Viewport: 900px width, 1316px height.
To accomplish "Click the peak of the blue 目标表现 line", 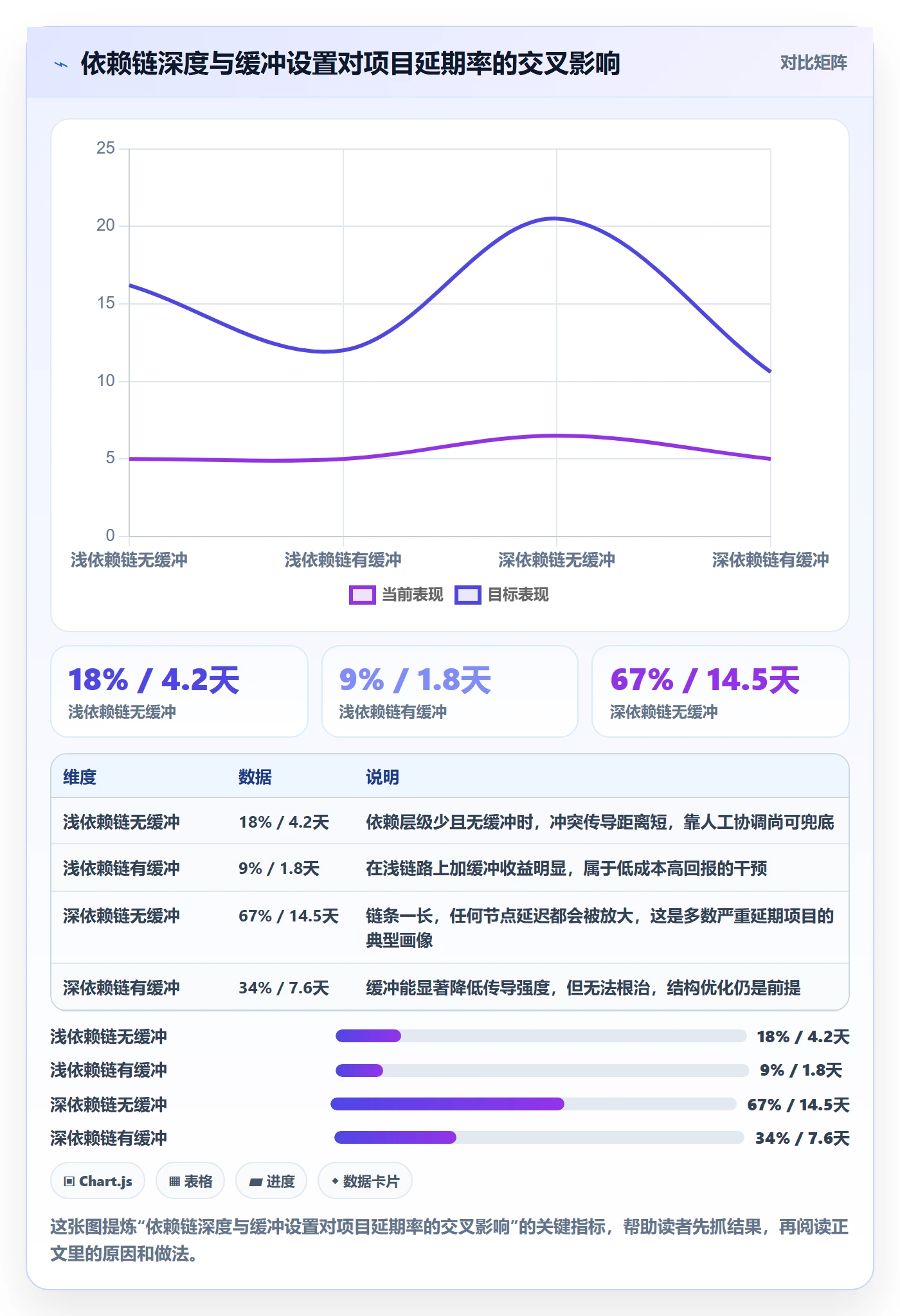I will (x=554, y=218).
